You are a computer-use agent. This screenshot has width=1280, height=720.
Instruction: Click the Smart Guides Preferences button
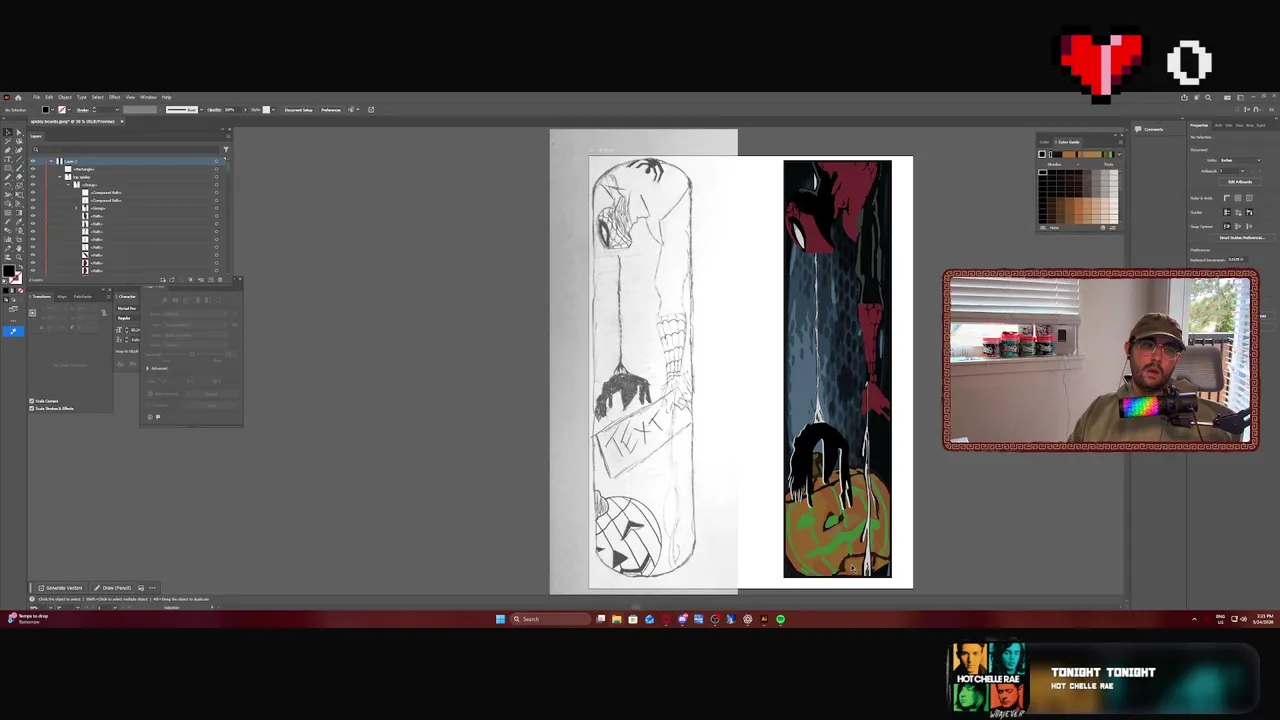[1242, 237]
